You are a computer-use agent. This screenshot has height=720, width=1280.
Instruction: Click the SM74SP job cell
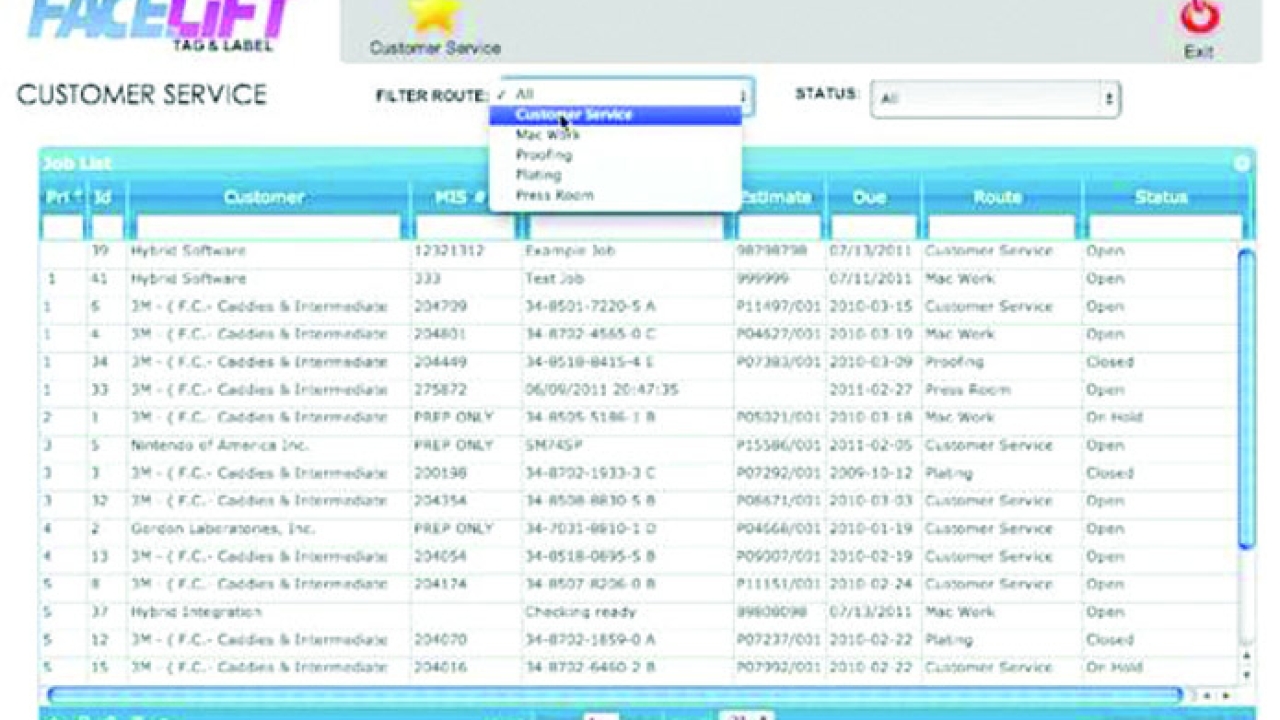tap(553, 445)
